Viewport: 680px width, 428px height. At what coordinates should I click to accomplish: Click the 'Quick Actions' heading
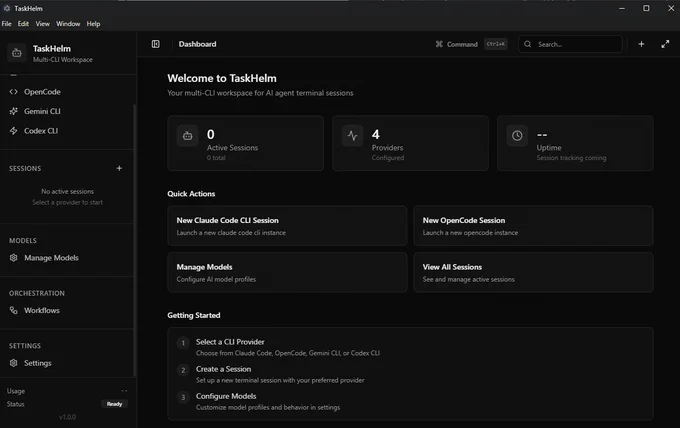(x=191, y=194)
